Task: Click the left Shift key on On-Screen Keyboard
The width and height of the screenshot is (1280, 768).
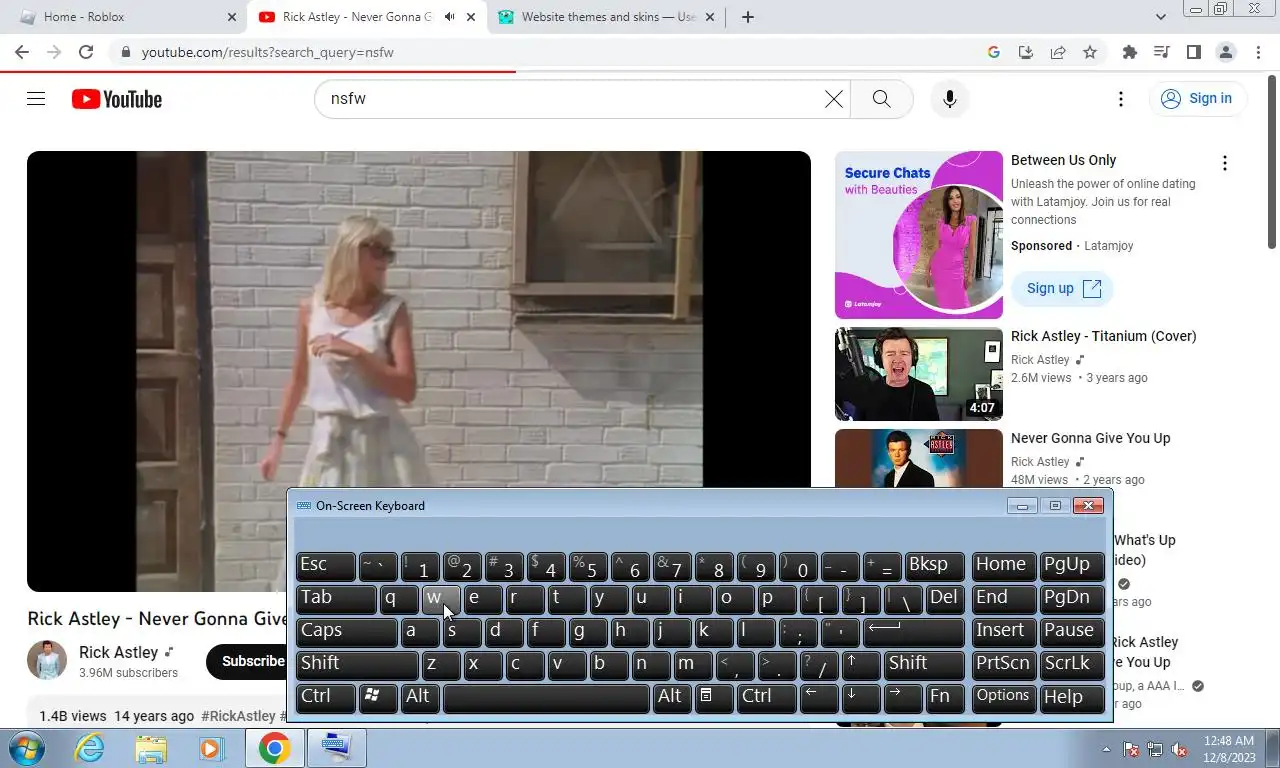Action: tap(357, 664)
